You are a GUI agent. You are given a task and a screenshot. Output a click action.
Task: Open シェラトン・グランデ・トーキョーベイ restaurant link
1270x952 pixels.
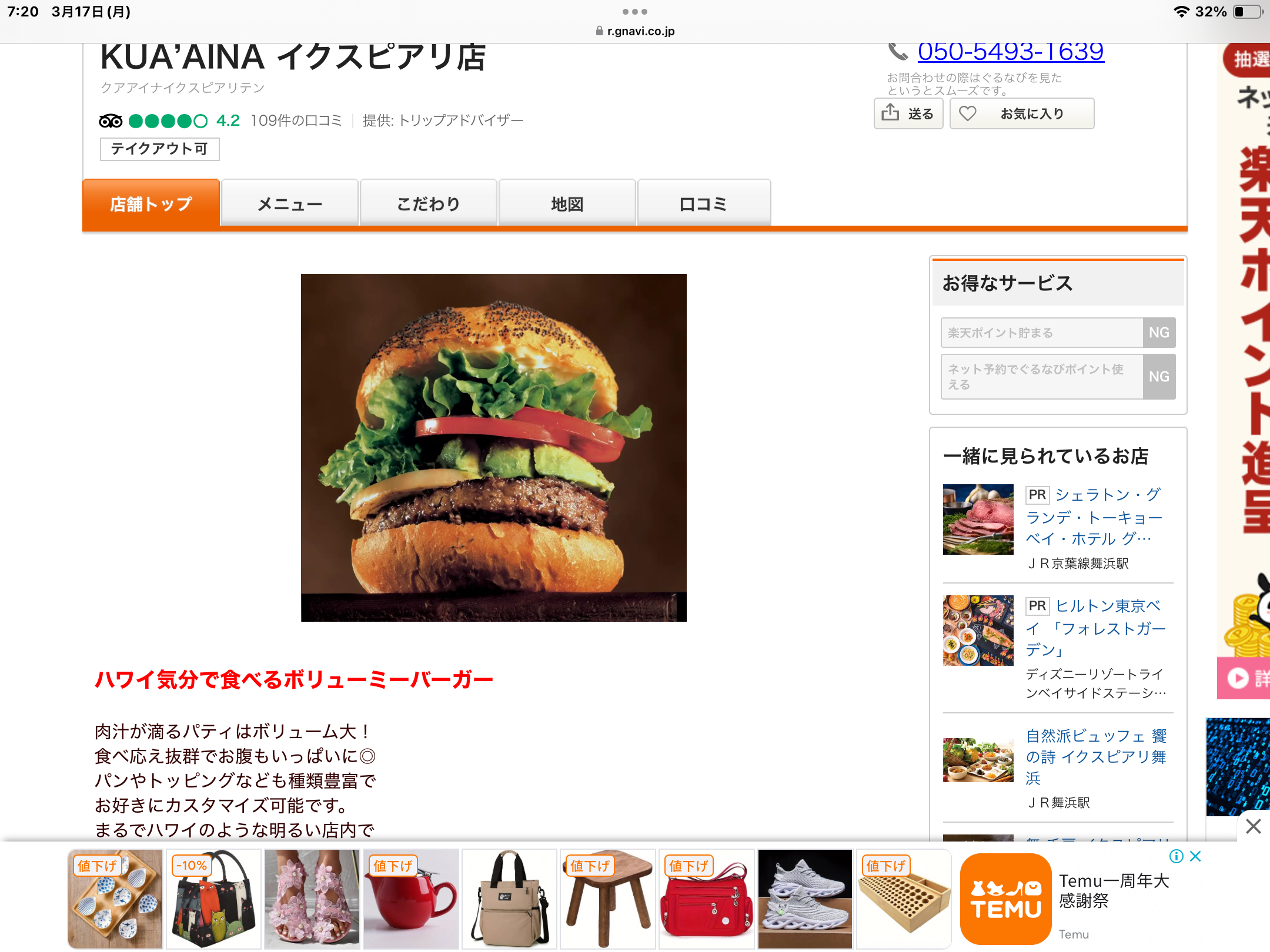[x=1094, y=517]
